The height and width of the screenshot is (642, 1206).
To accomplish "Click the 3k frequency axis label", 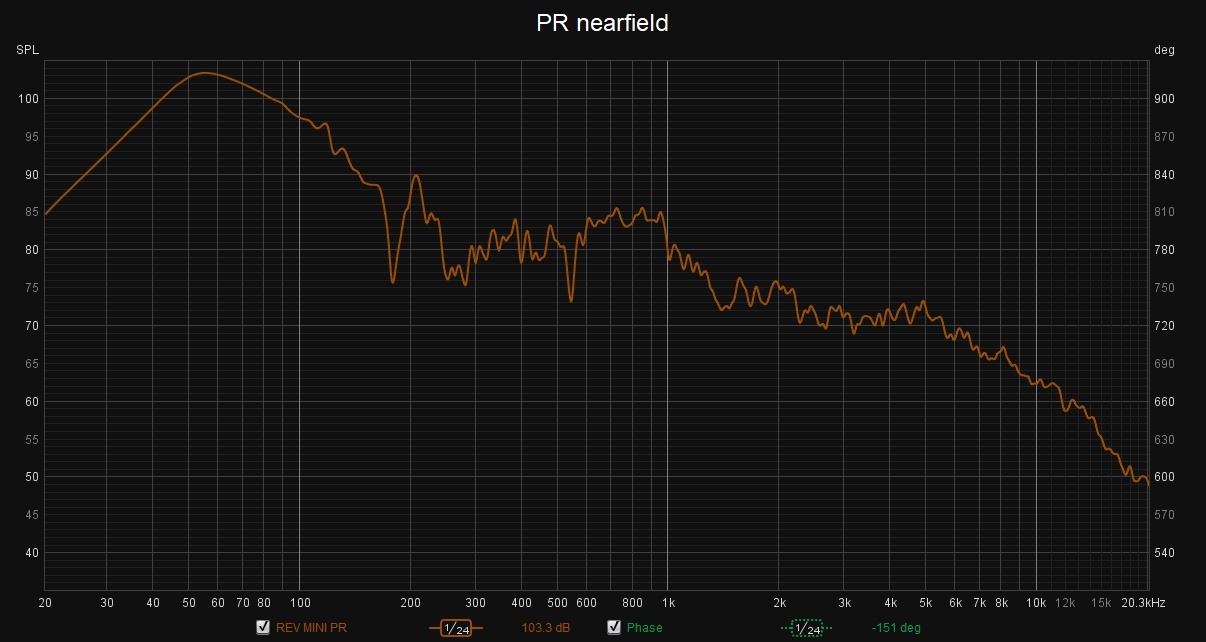I will coord(845,603).
